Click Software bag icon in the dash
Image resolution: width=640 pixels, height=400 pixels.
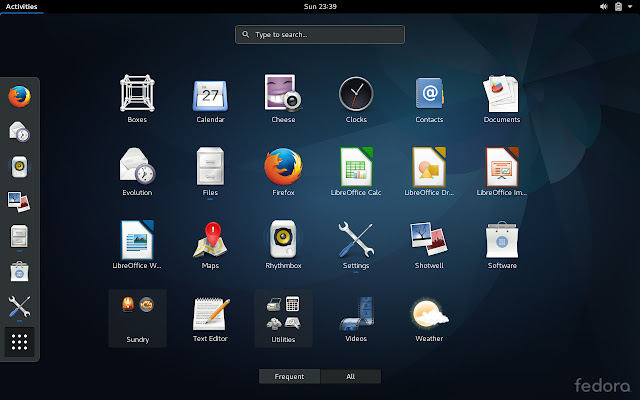point(19,271)
